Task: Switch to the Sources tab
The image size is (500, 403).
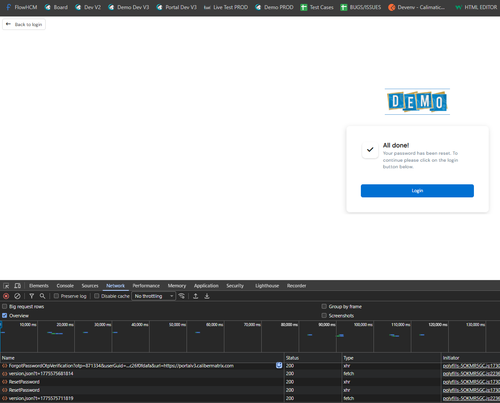Action: click(x=90, y=286)
